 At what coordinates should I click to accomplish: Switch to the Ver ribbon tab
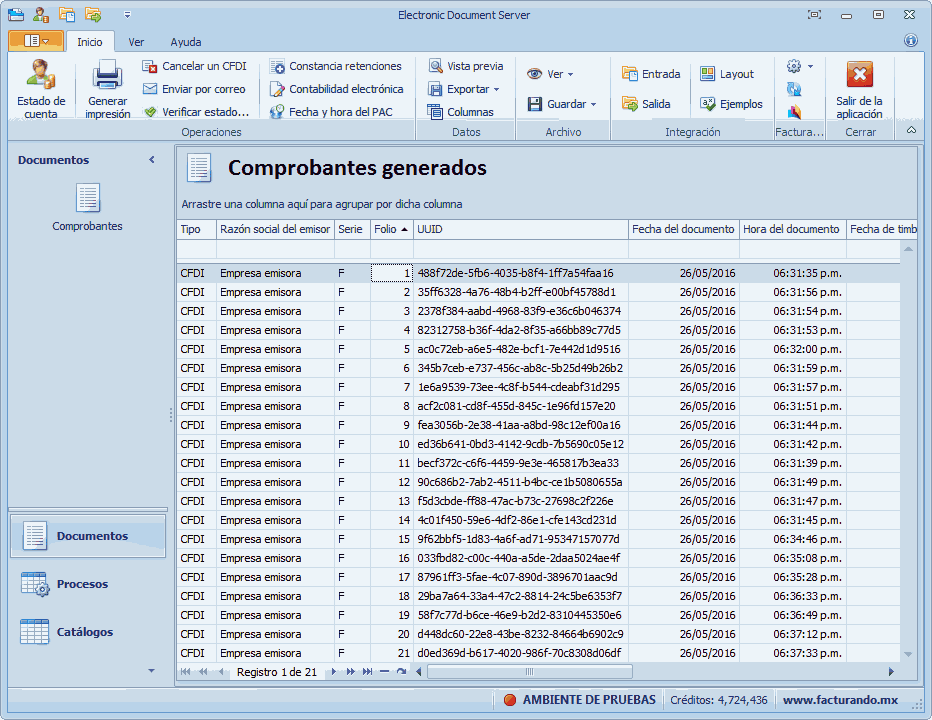click(136, 42)
